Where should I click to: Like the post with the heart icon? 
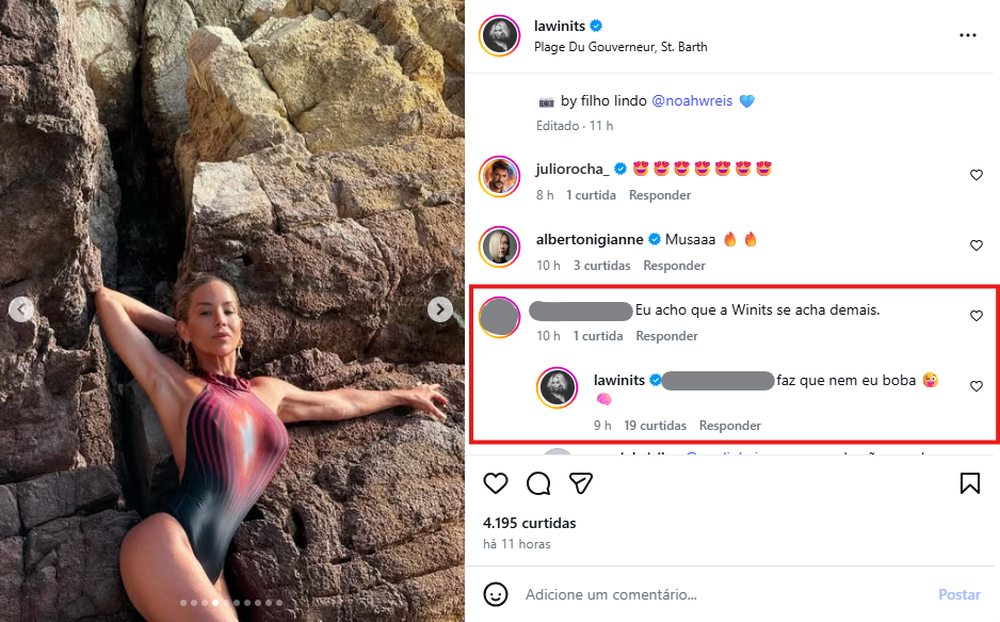tap(495, 483)
